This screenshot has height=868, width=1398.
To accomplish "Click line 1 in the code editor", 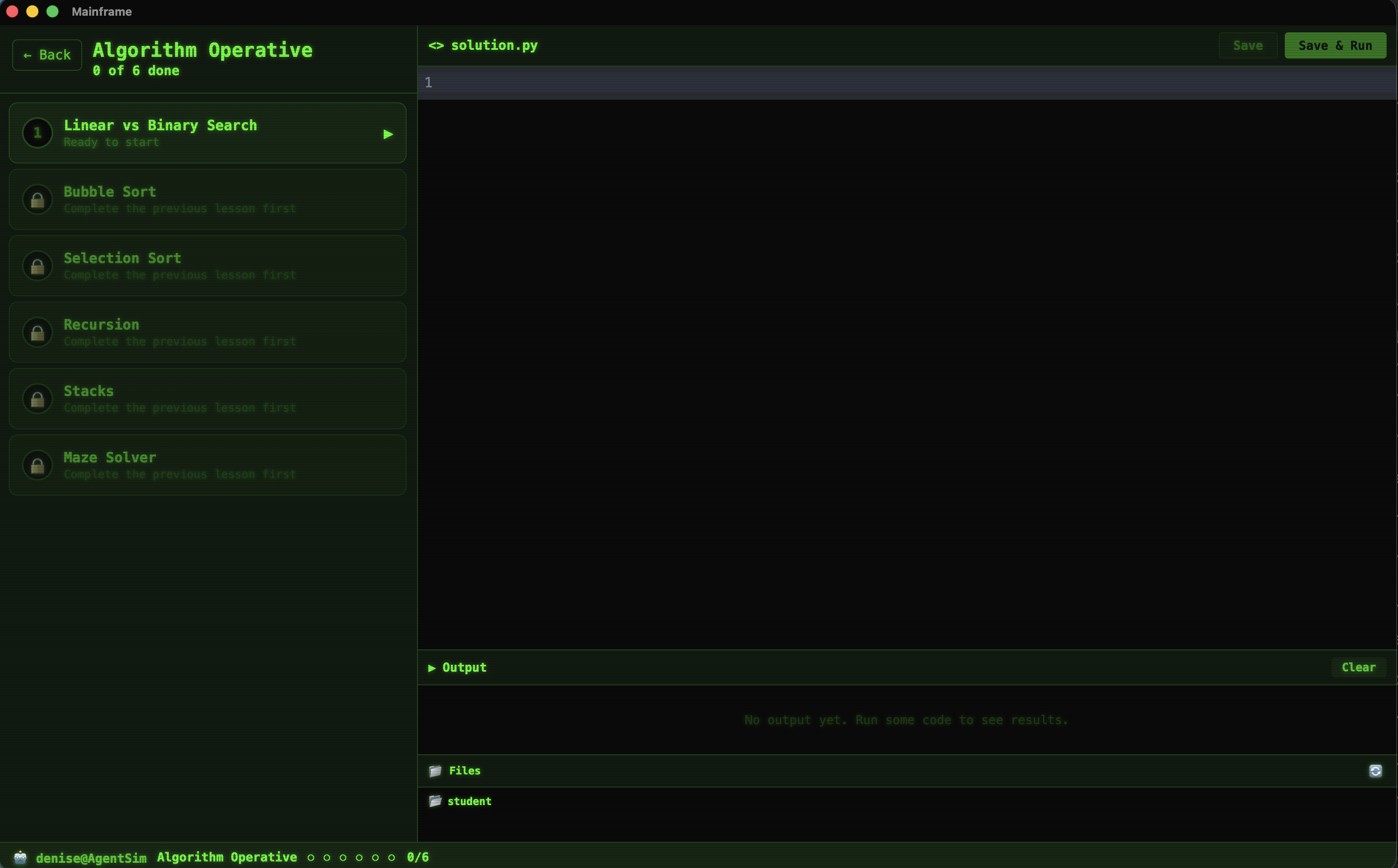I will pos(907,83).
